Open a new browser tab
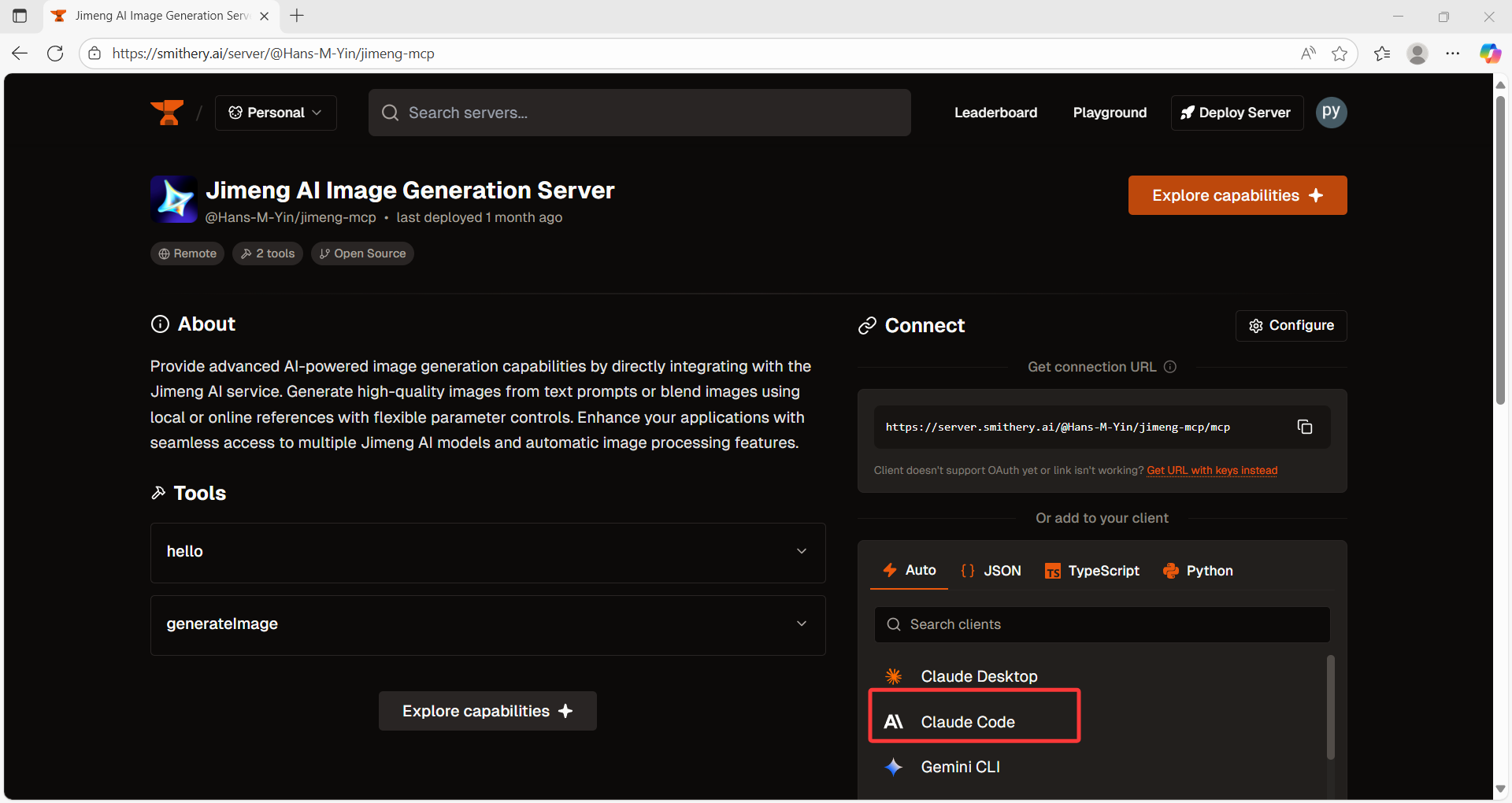 [x=297, y=16]
